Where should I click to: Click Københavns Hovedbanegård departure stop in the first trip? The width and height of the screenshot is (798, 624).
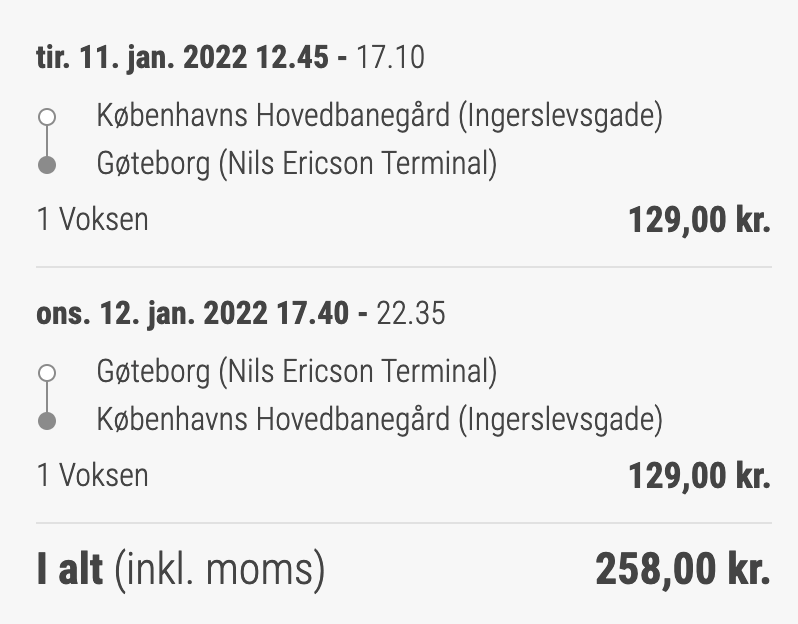click(380, 116)
